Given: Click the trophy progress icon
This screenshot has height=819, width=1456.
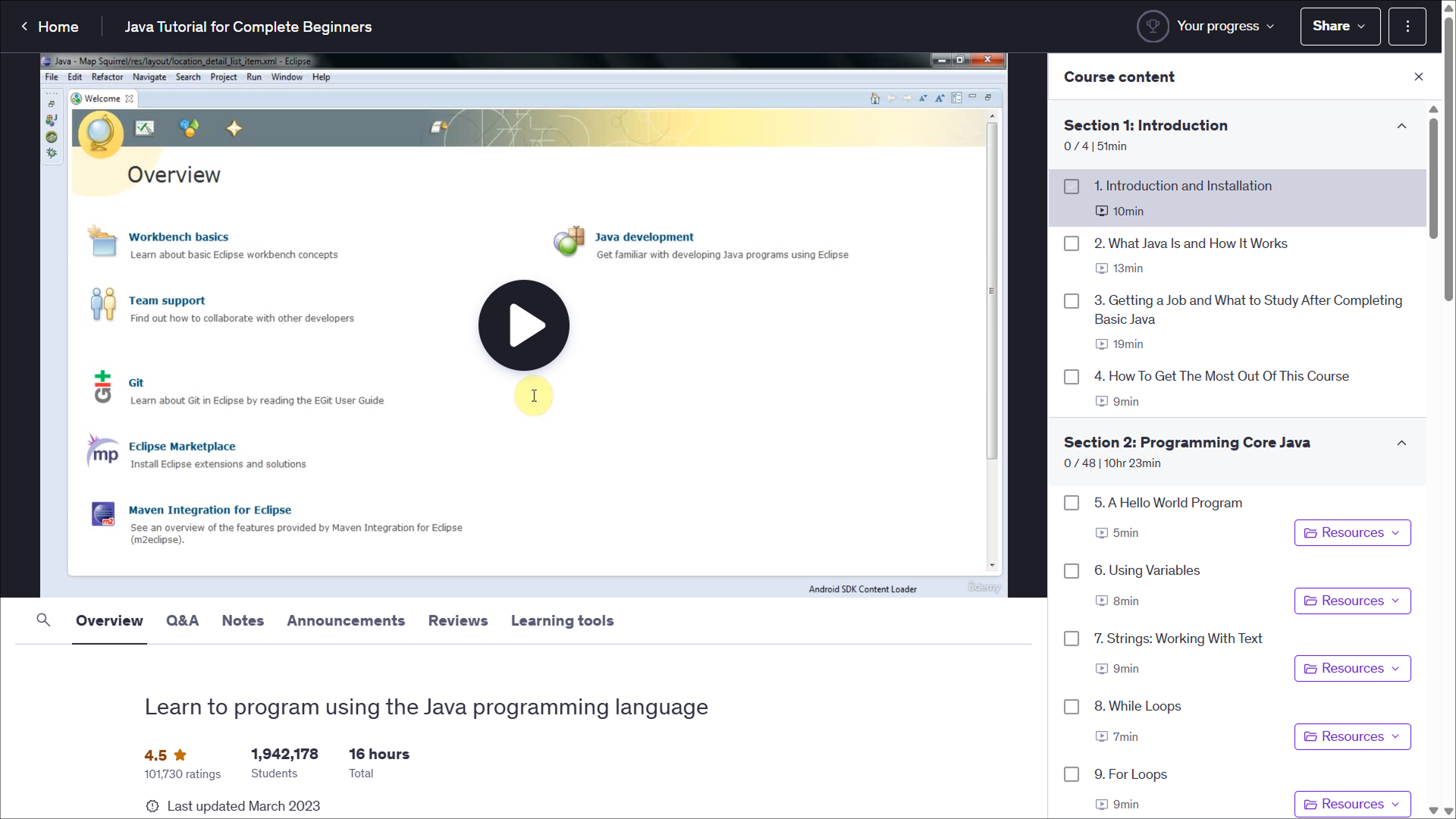Looking at the screenshot, I should pyautogui.click(x=1153, y=27).
